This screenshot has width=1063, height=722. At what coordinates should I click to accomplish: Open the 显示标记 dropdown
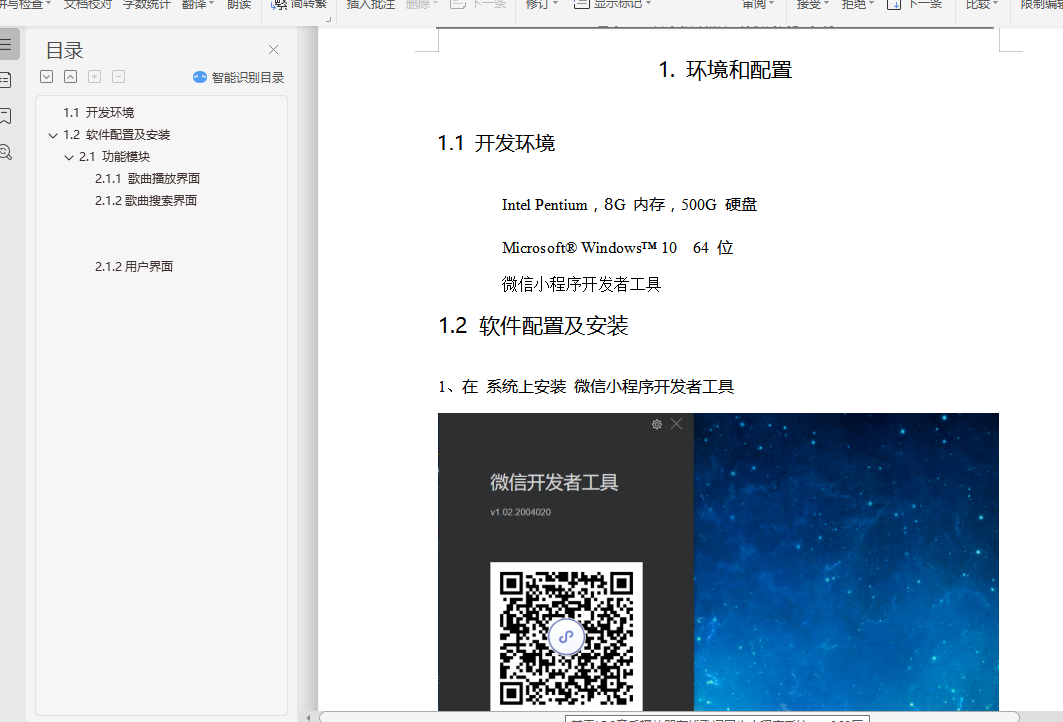[x=612, y=4]
